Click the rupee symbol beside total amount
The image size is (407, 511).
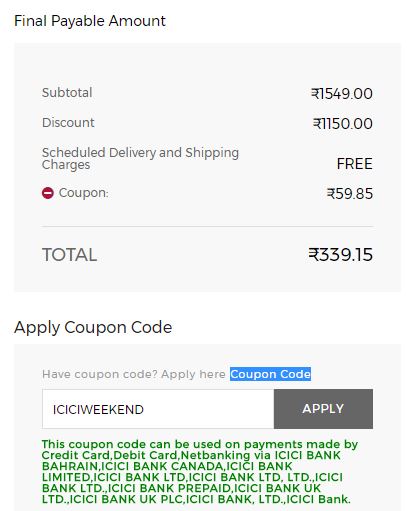(313, 255)
